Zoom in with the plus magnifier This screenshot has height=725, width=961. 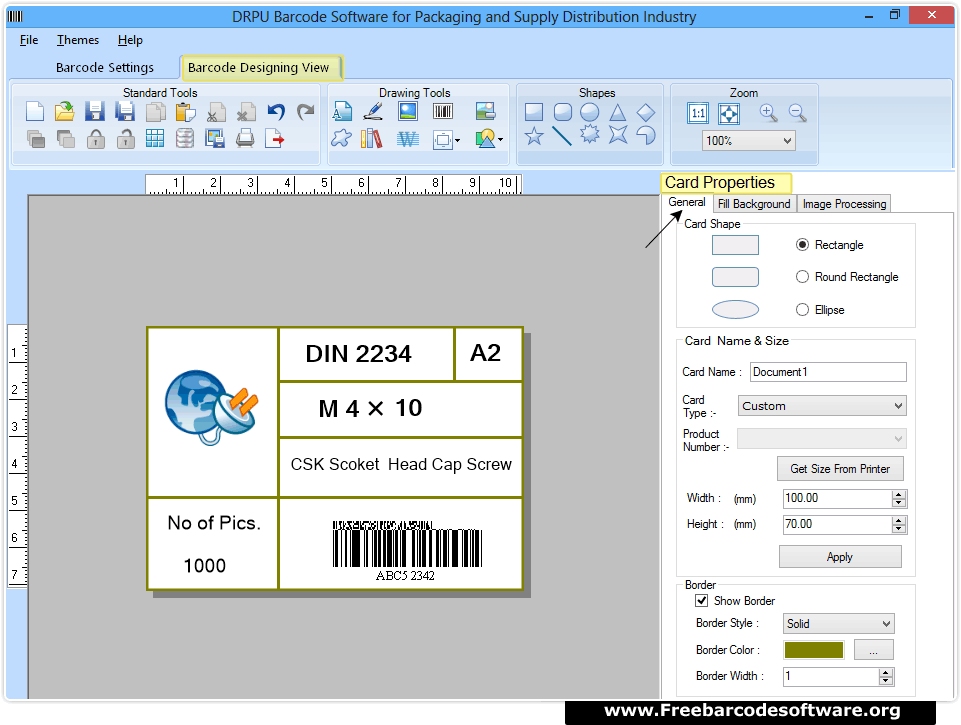(x=768, y=113)
